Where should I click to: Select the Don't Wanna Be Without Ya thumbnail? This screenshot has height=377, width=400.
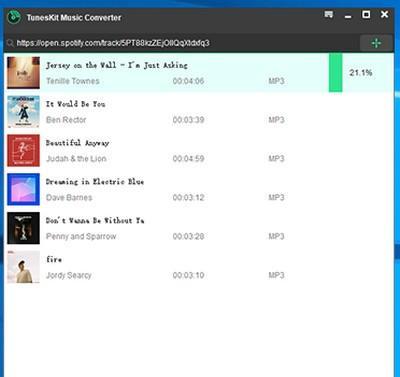(23, 228)
